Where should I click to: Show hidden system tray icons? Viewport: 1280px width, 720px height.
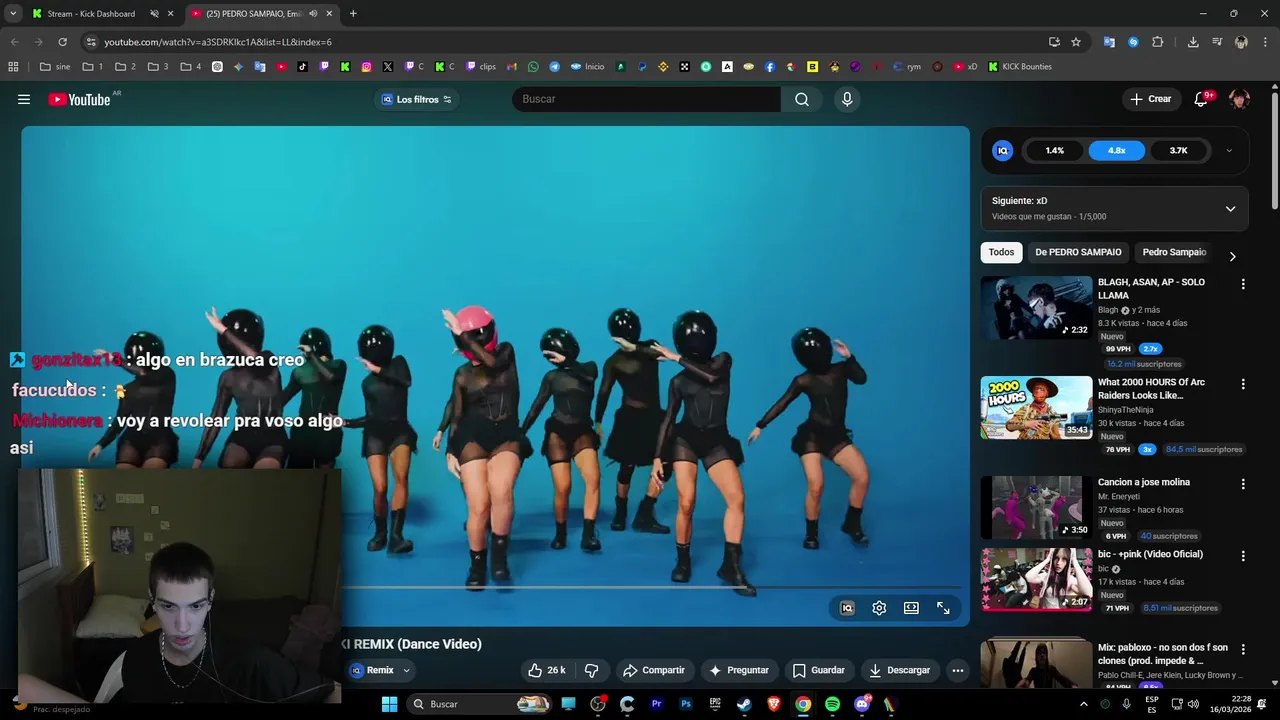[x=1083, y=704]
